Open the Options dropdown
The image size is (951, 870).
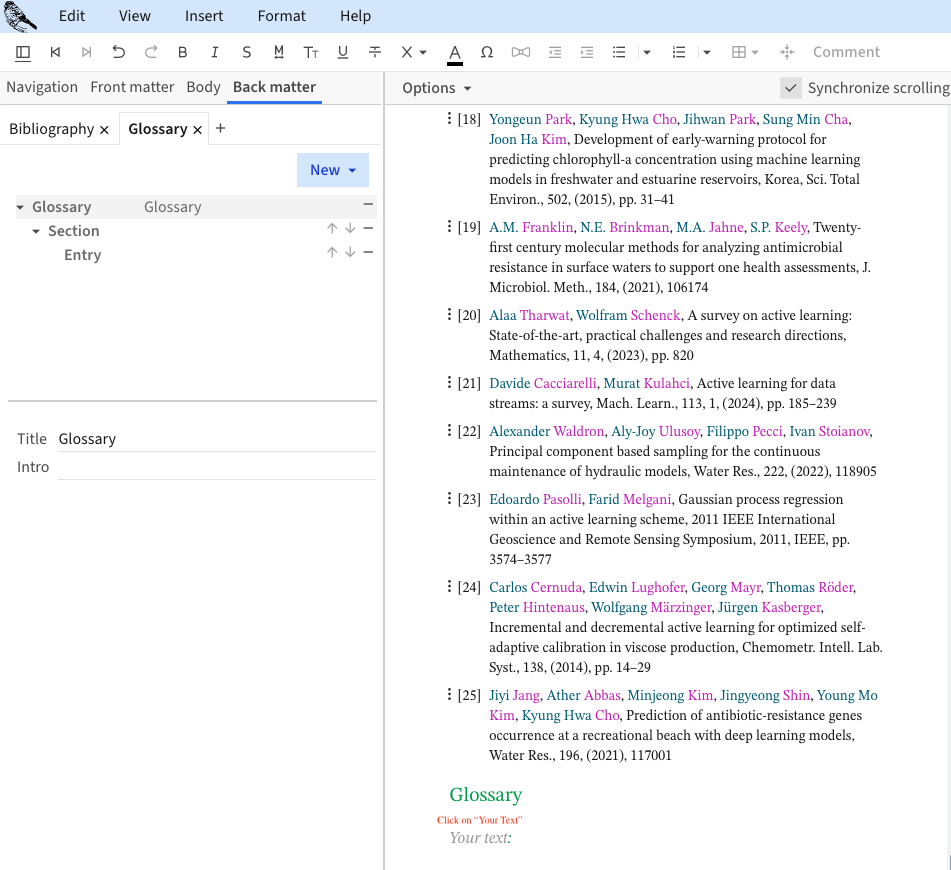436,88
